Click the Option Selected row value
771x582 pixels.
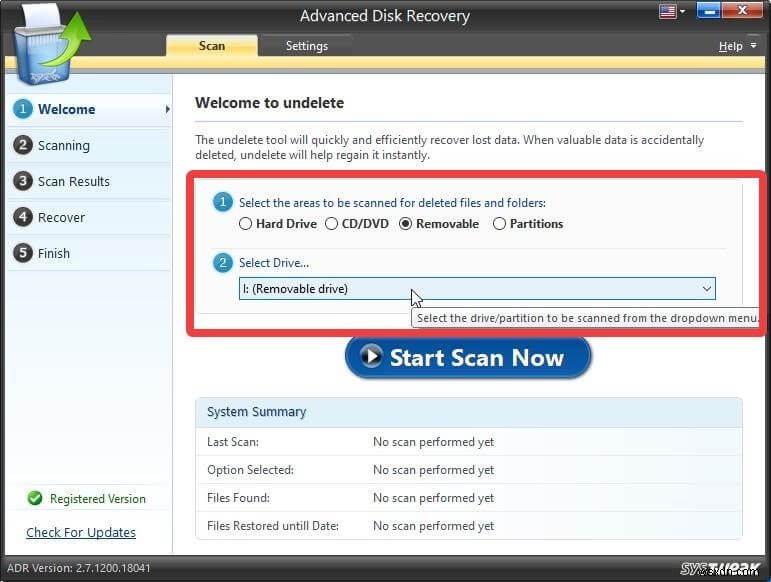433,470
